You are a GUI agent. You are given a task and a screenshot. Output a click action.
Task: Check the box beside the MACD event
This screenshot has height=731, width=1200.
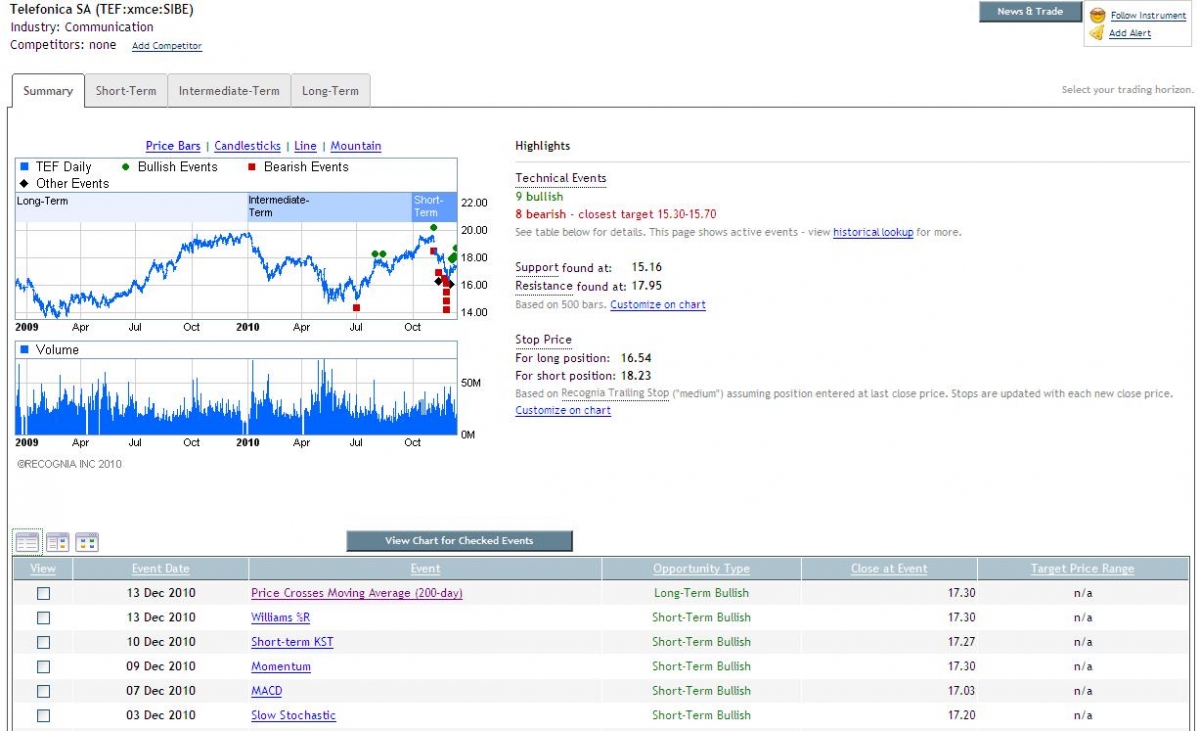point(43,691)
